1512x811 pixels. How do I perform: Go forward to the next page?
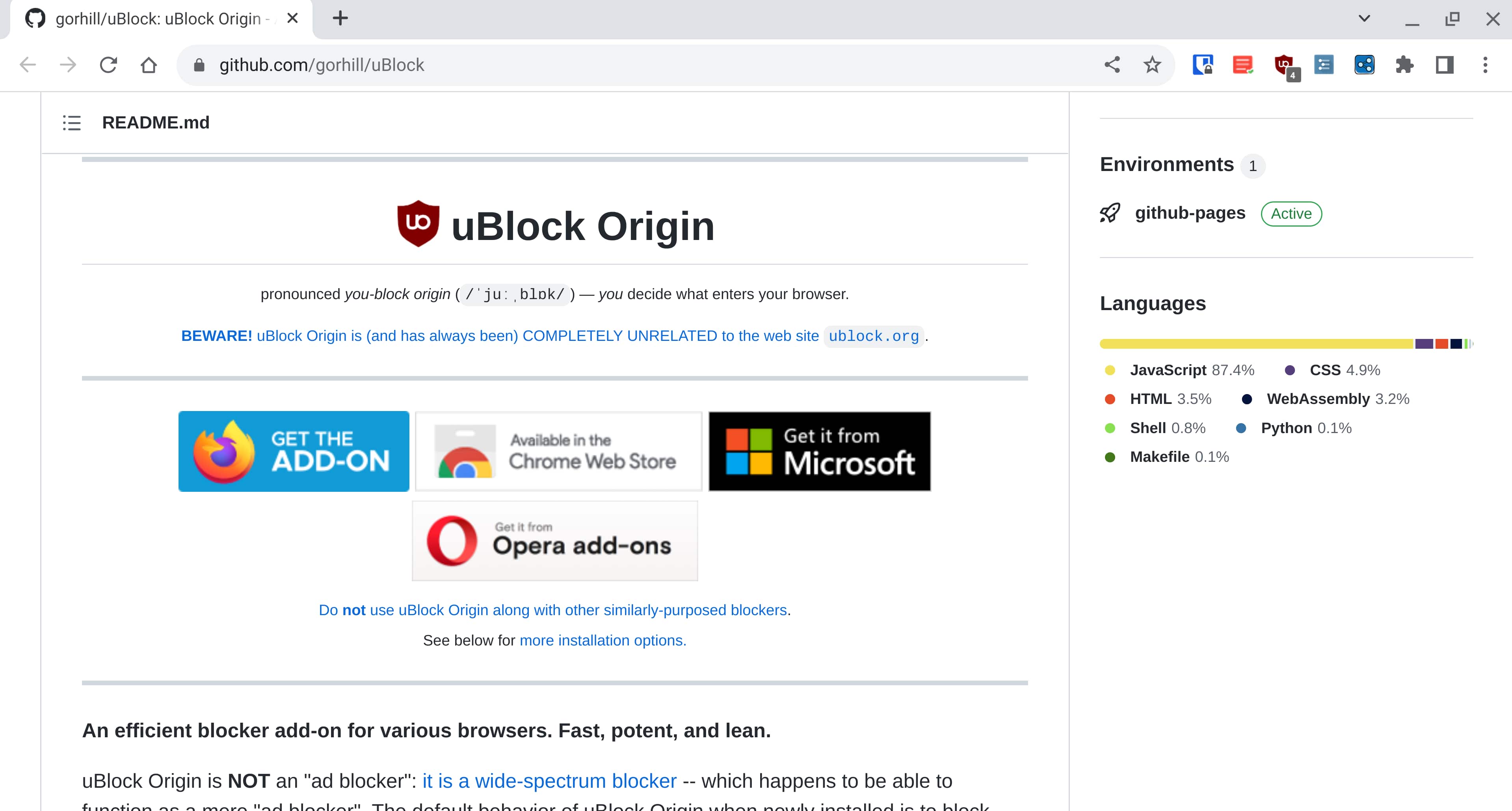pyautogui.click(x=68, y=65)
